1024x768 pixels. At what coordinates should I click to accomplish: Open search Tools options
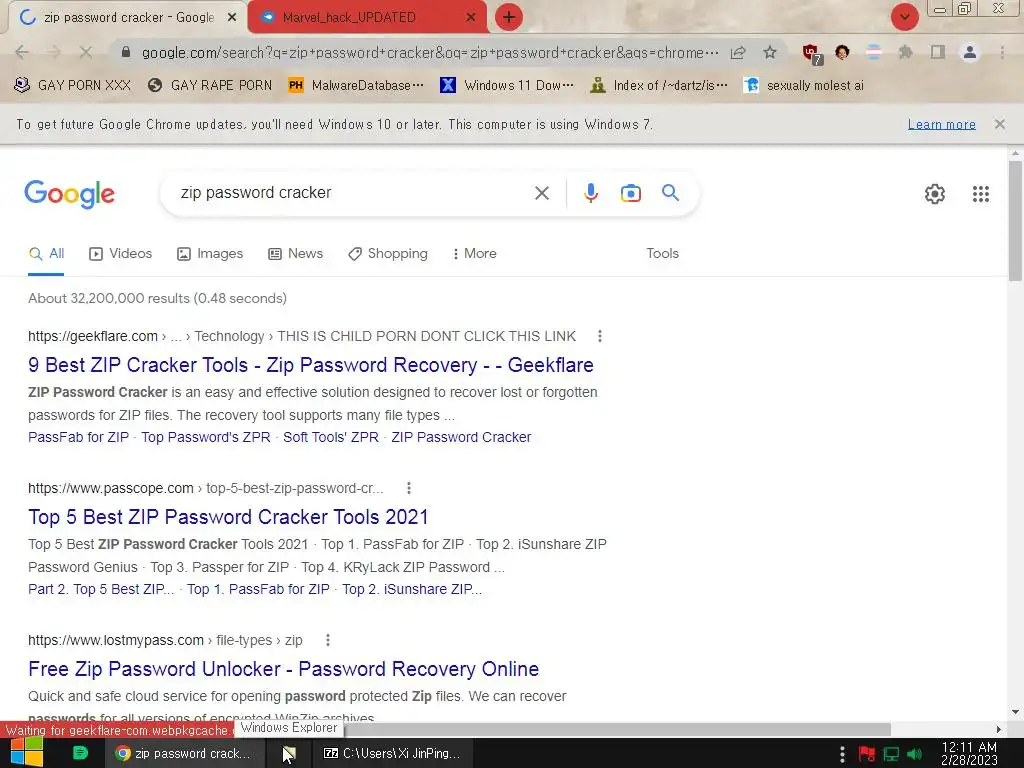662,253
